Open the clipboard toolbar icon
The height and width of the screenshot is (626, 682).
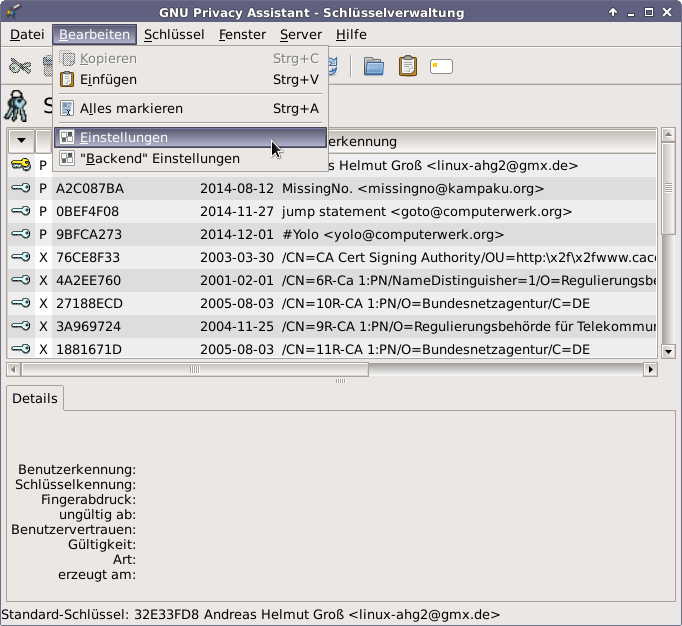(x=408, y=67)
